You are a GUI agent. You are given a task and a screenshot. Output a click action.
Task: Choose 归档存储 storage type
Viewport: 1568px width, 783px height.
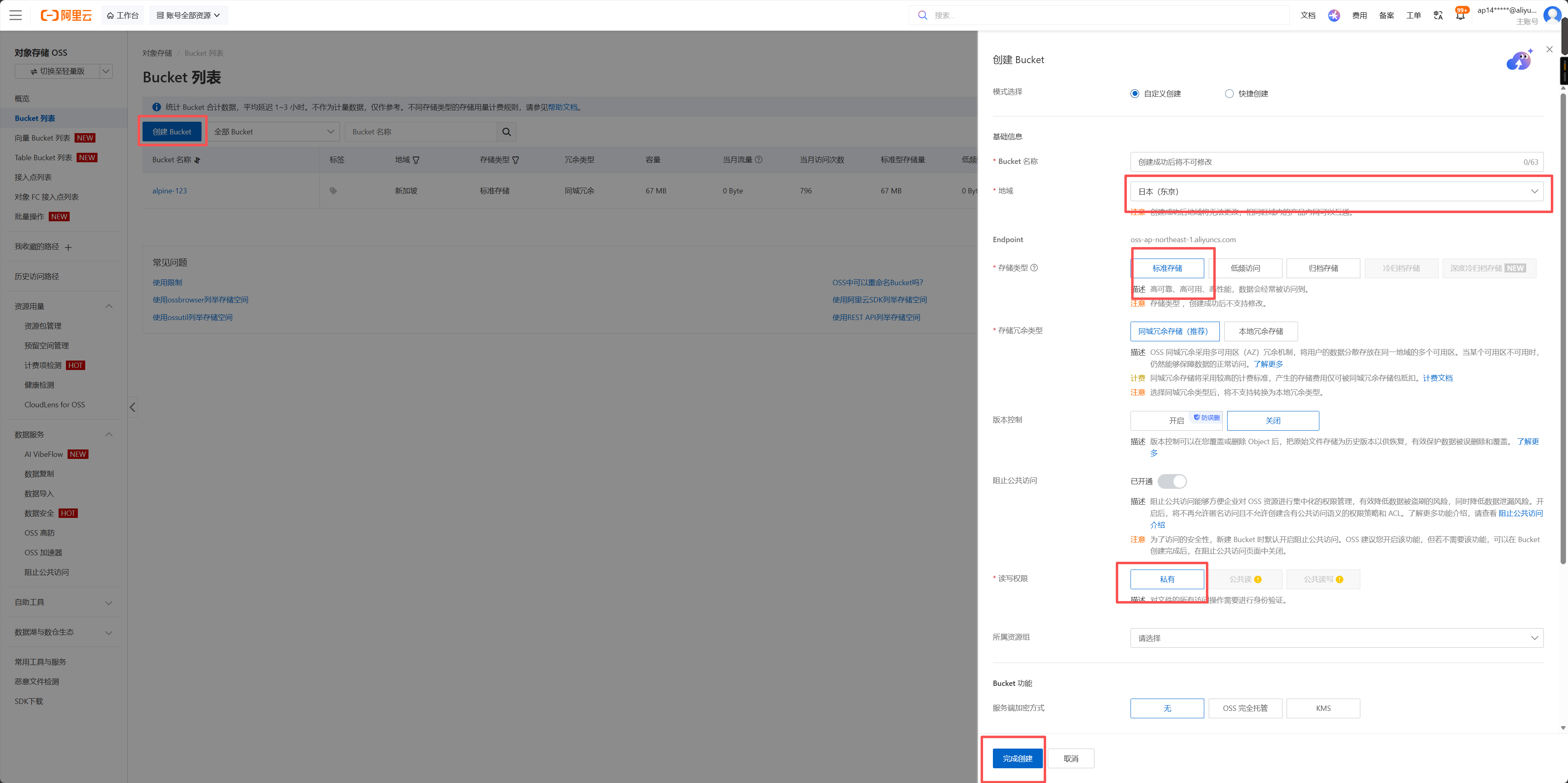[1323, 268]
